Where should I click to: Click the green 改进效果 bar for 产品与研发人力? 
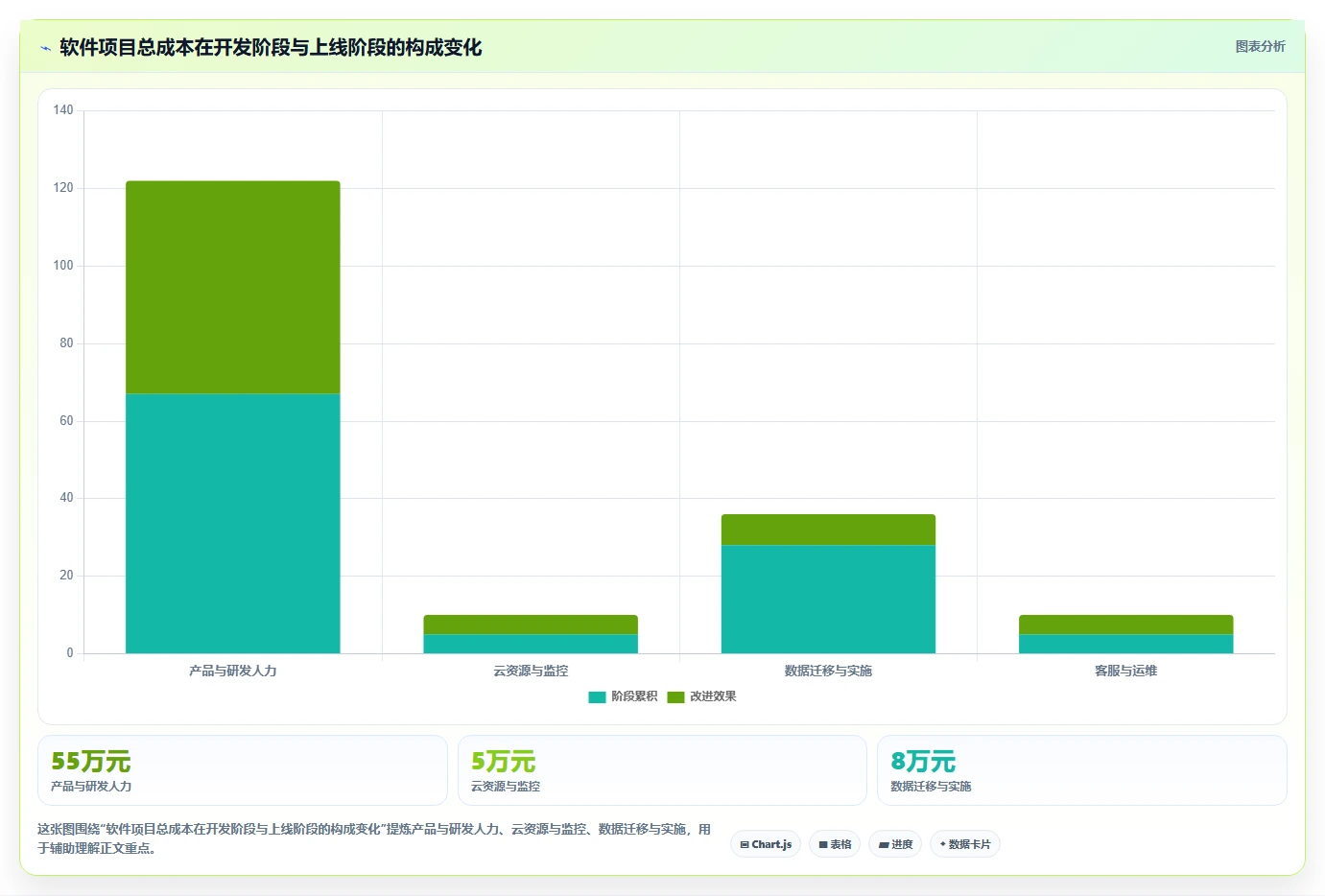pos(233,287)
